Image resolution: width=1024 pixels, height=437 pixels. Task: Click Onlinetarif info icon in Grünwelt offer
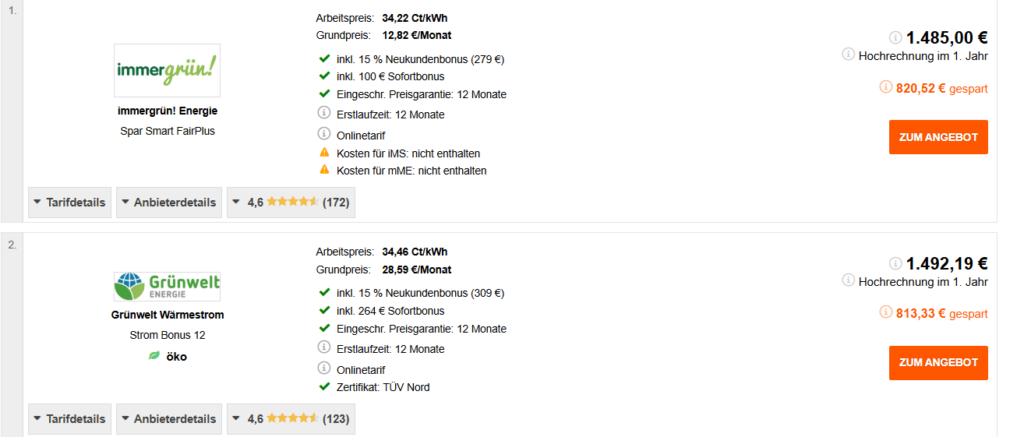point(324,367)
